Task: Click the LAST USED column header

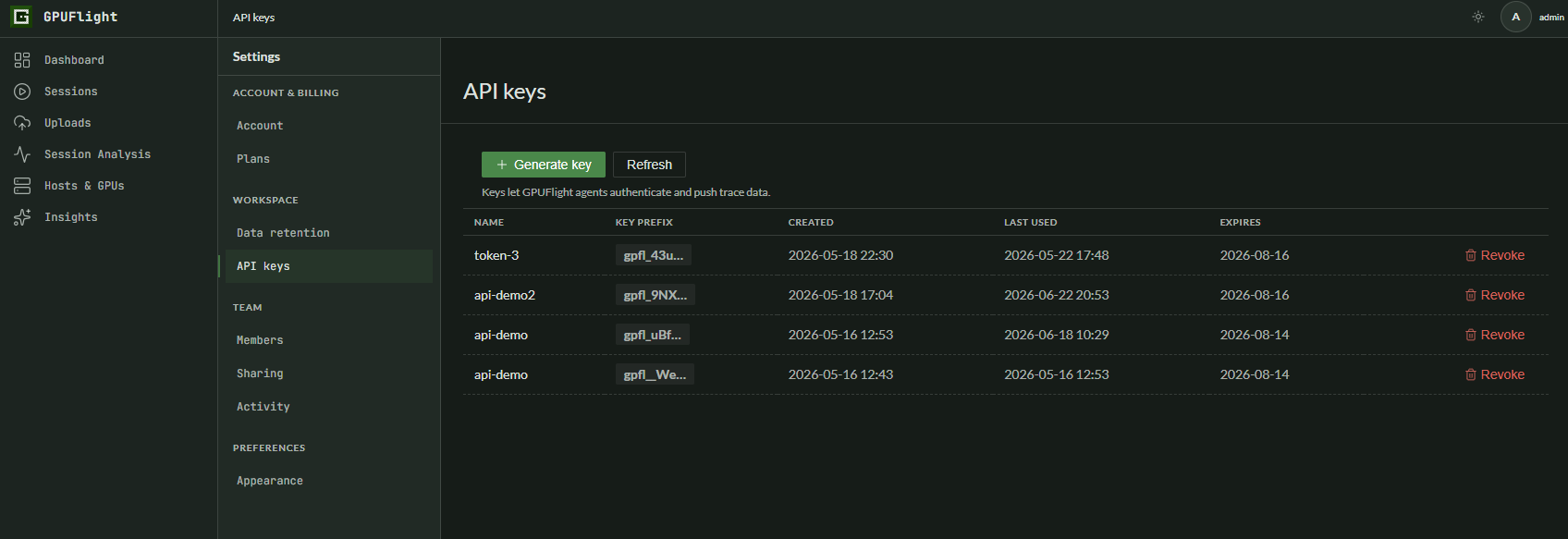Action: click(x=1031, y=223)
